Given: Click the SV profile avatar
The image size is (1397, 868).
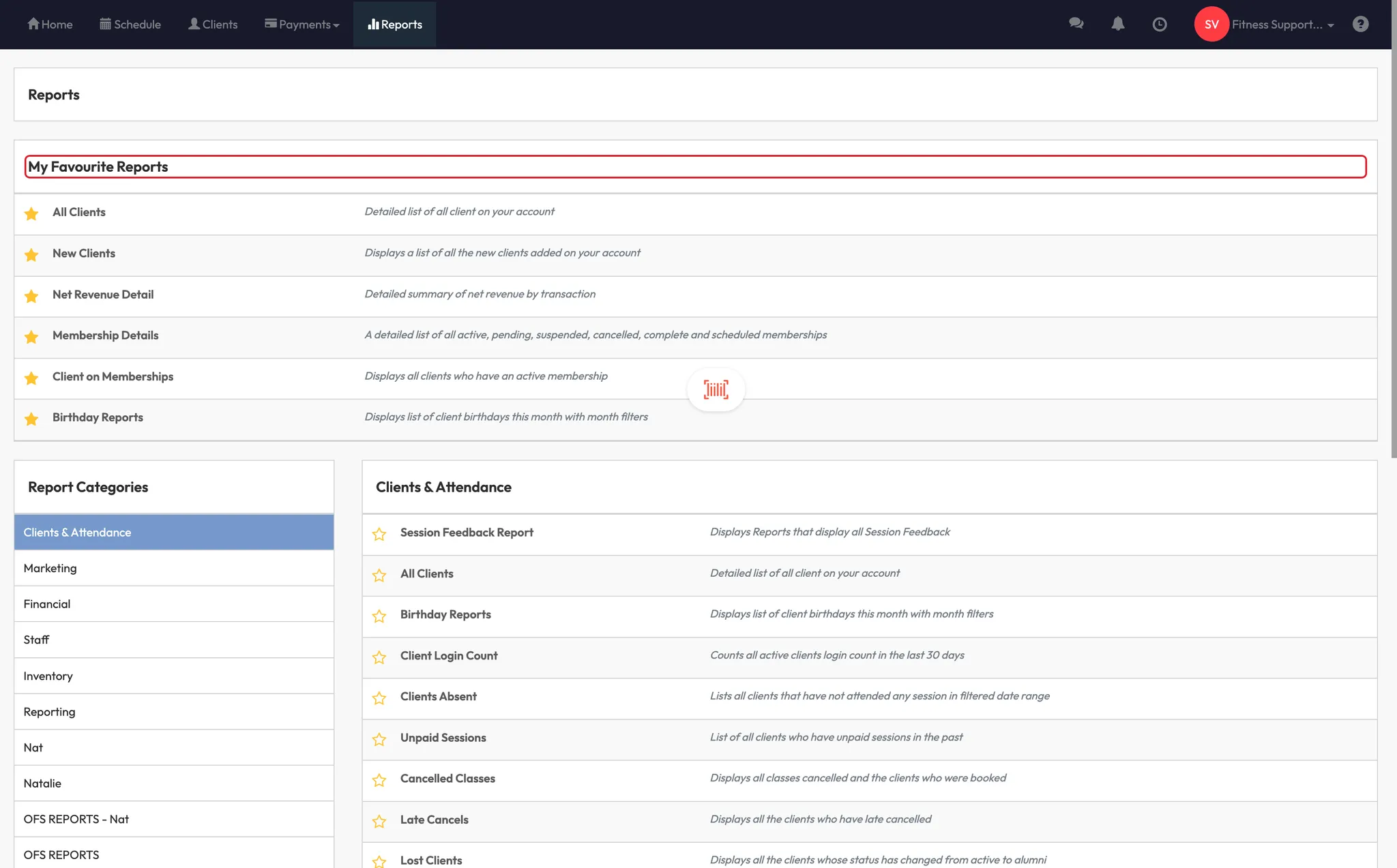Looking at the screenshot, I should 1211,25.
